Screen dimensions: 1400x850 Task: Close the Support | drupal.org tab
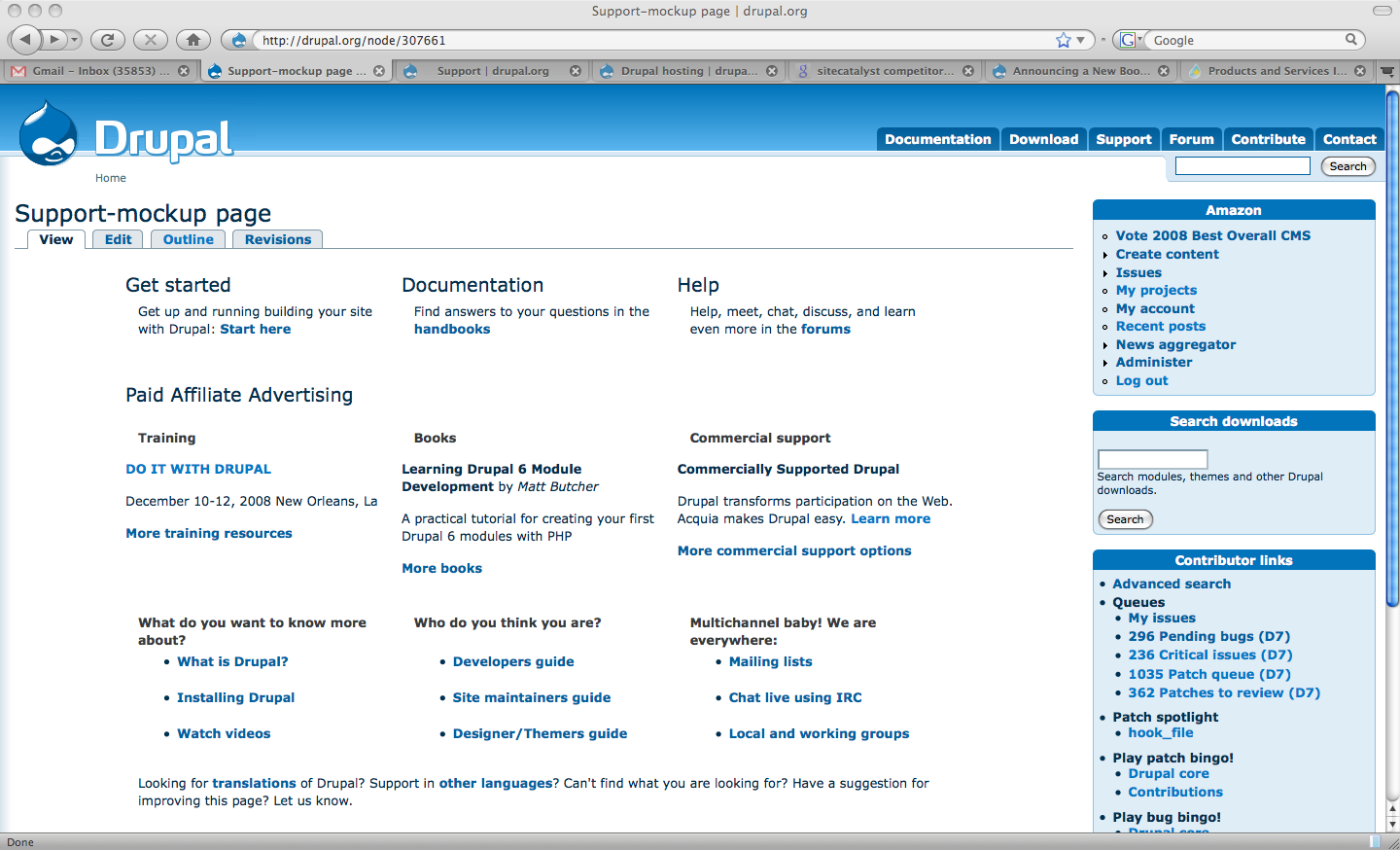(x=576, y=71)
